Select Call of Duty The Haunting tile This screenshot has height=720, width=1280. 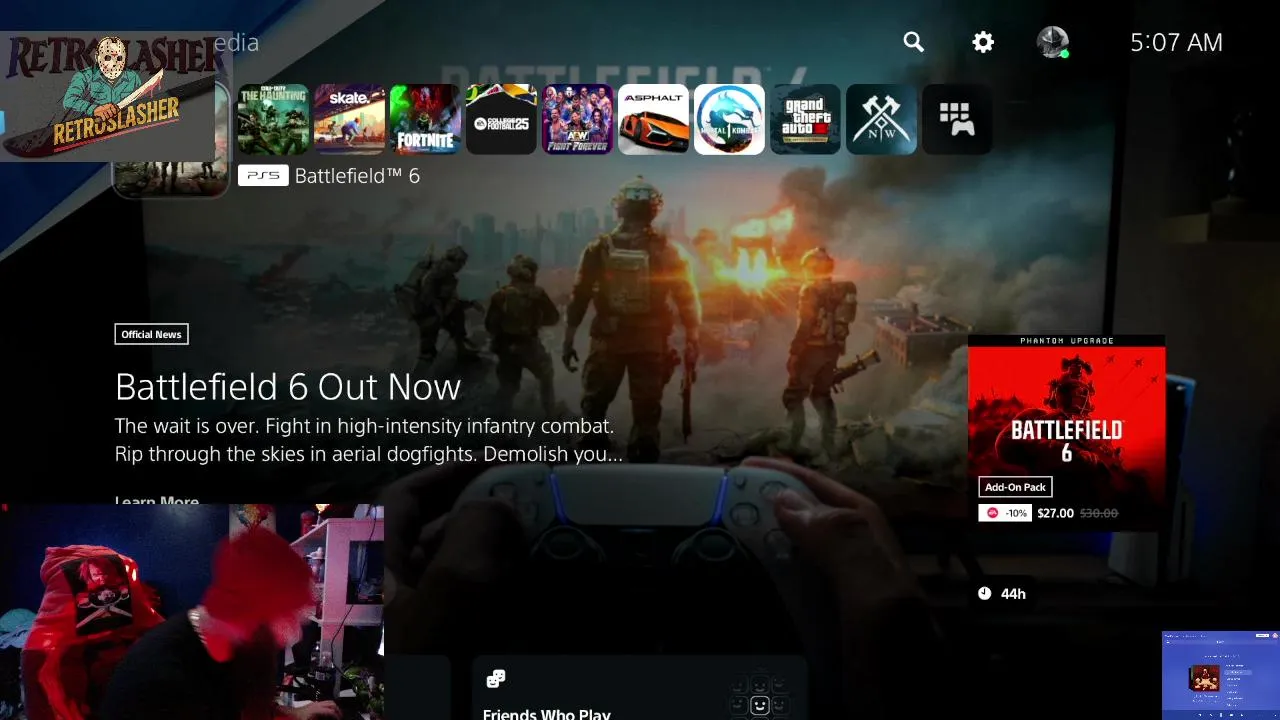click(273, 119)
